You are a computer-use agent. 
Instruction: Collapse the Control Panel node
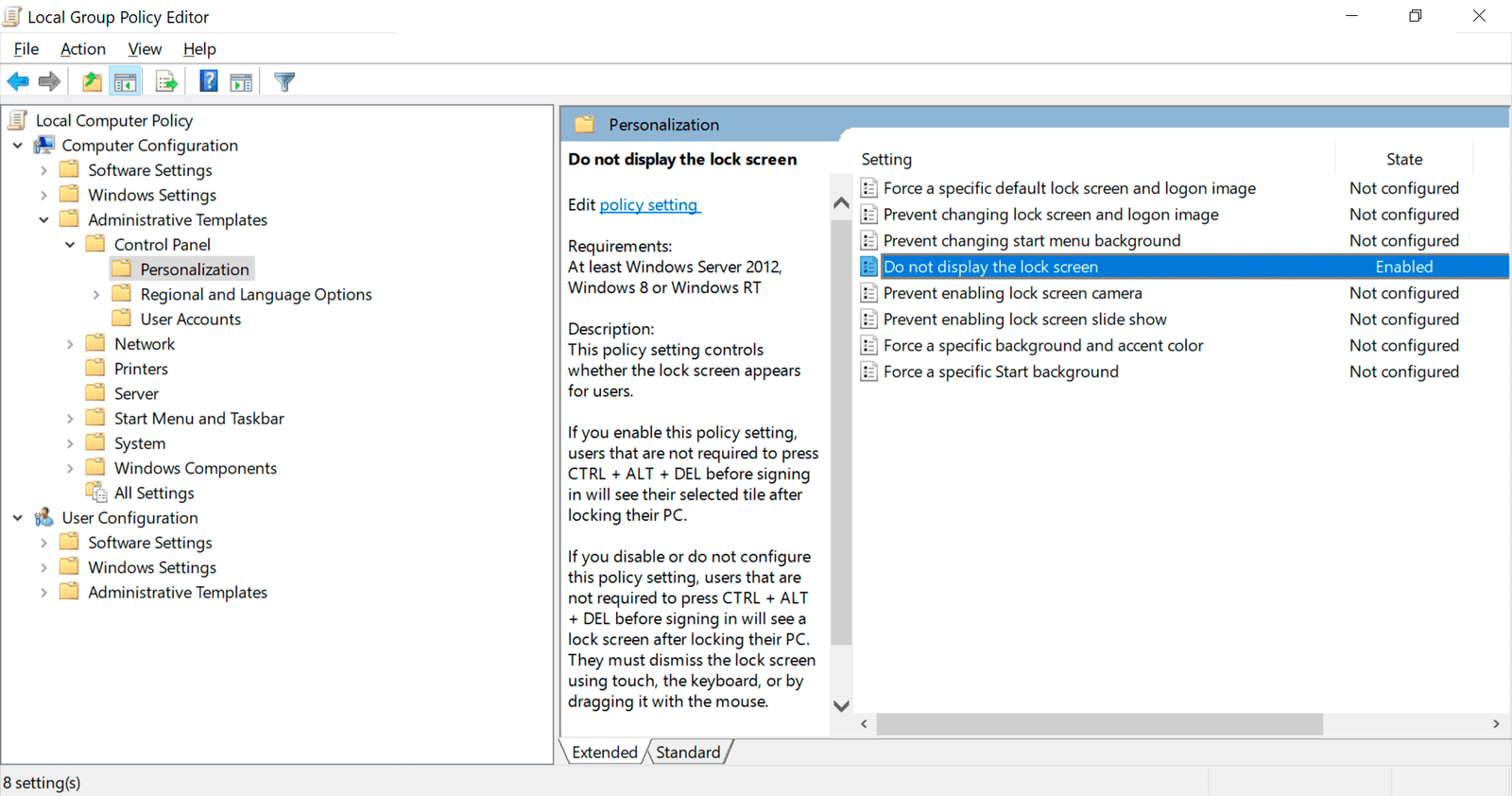tap(70, 244)
